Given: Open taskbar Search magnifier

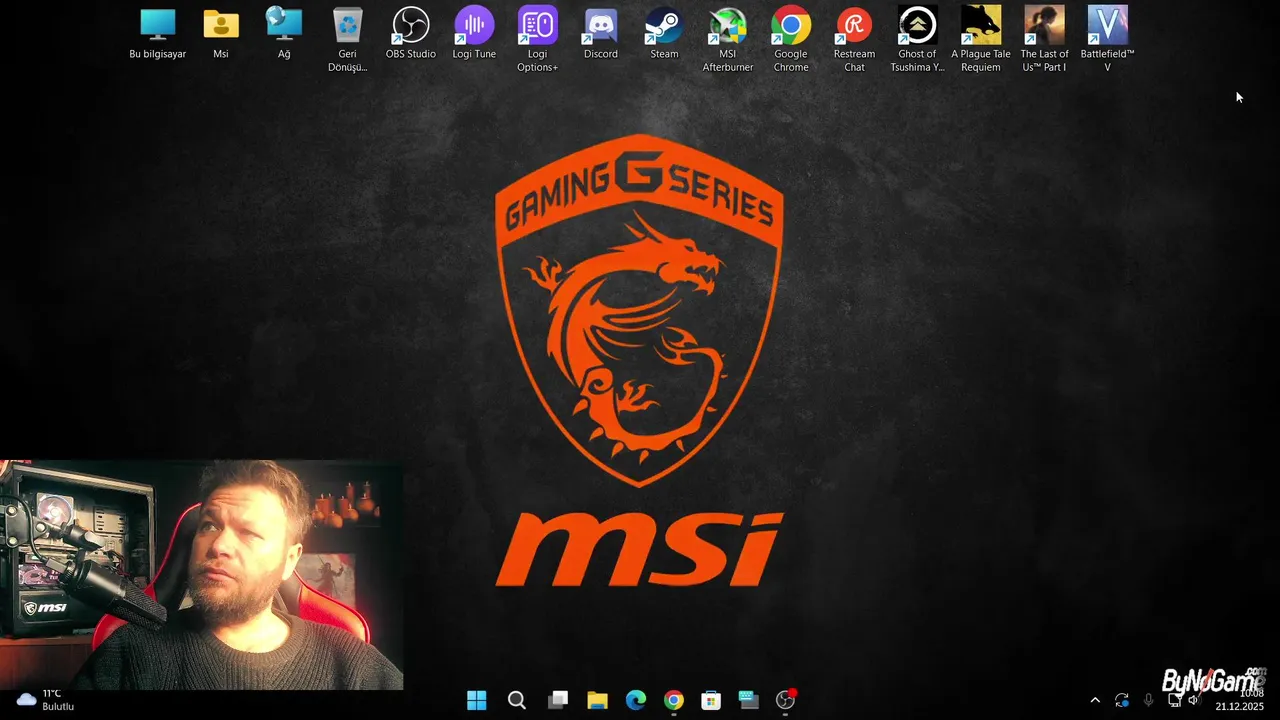Looking at the screenshot, I should tap(516, 700).
